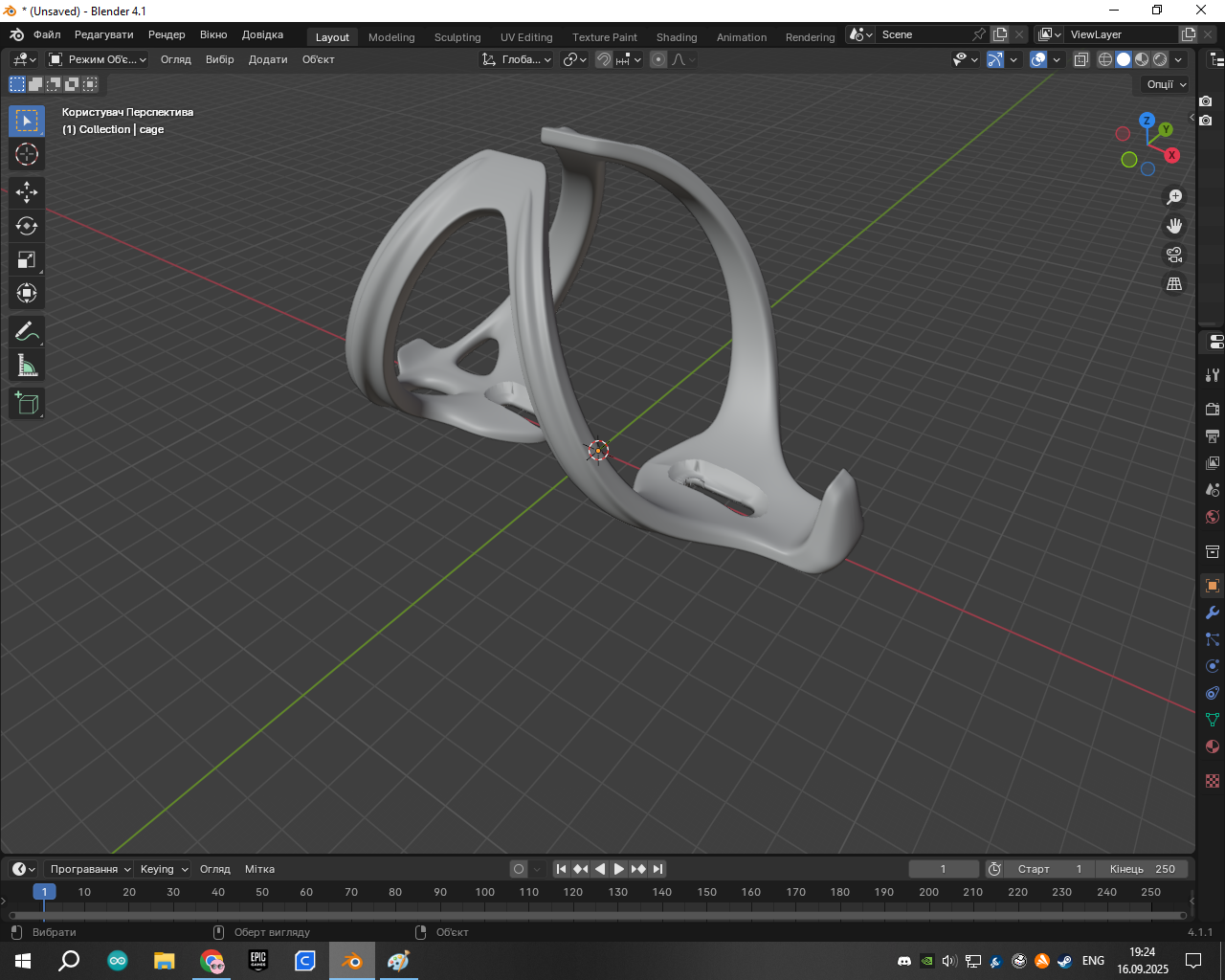
Task: Switch to material preview shading
Action: (x=1142, y=59)
